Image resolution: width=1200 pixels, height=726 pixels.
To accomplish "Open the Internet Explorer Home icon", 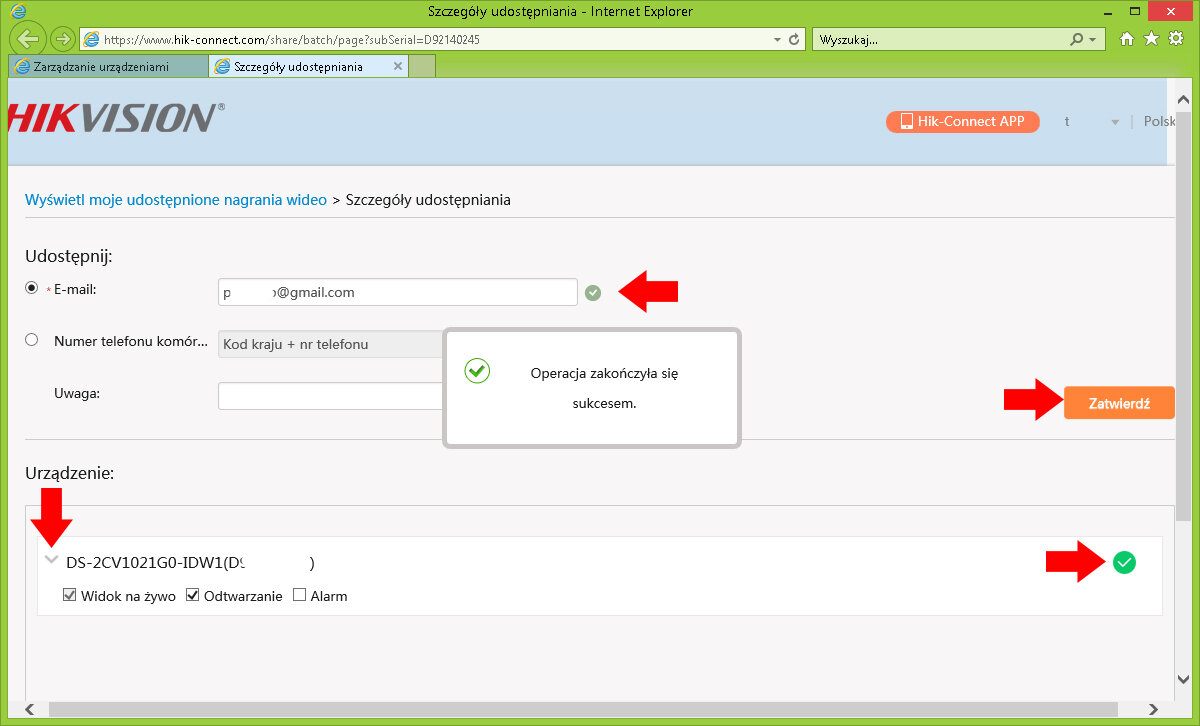I will click(1127, 39).
